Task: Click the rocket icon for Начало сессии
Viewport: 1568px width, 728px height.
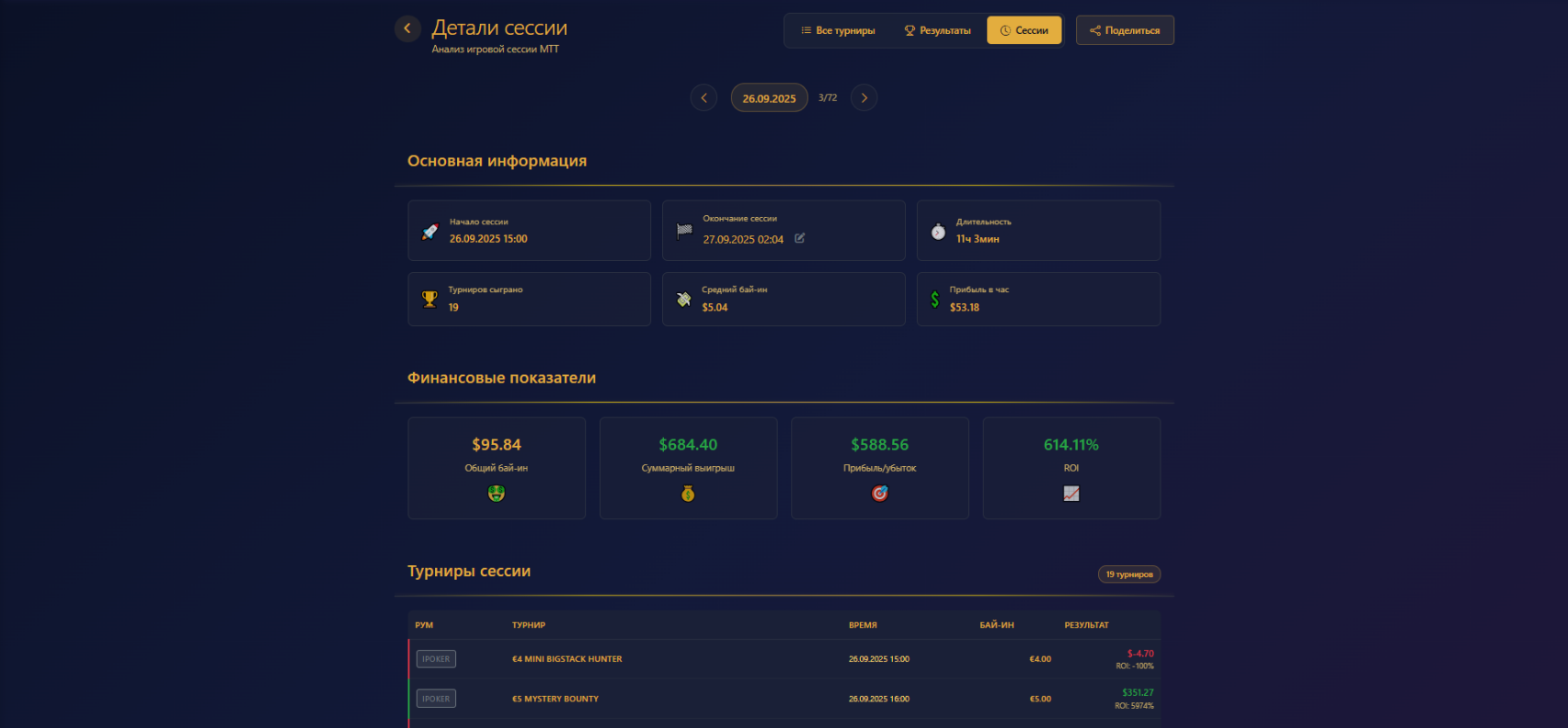Action: point(429,232)
